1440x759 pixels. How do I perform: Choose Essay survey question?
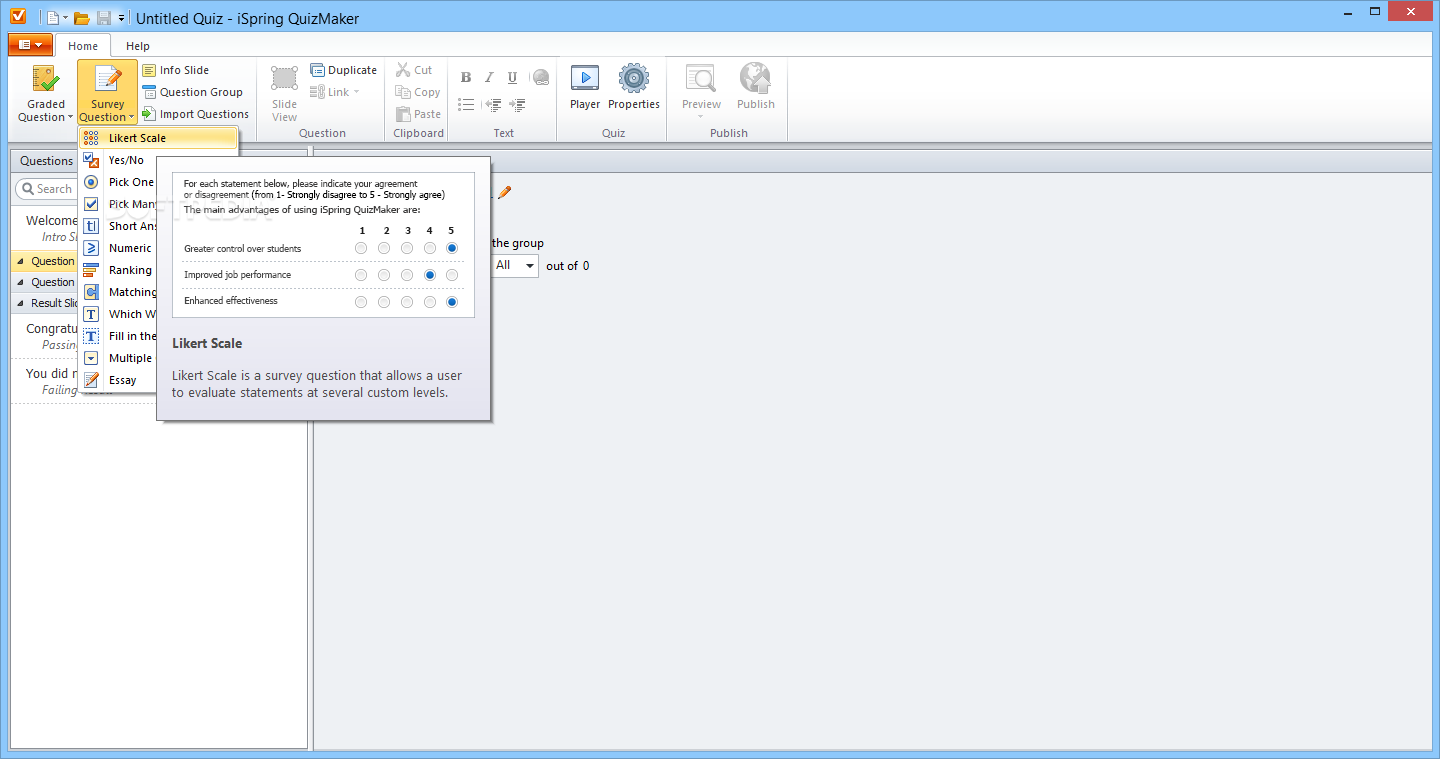tap(118, 380)
